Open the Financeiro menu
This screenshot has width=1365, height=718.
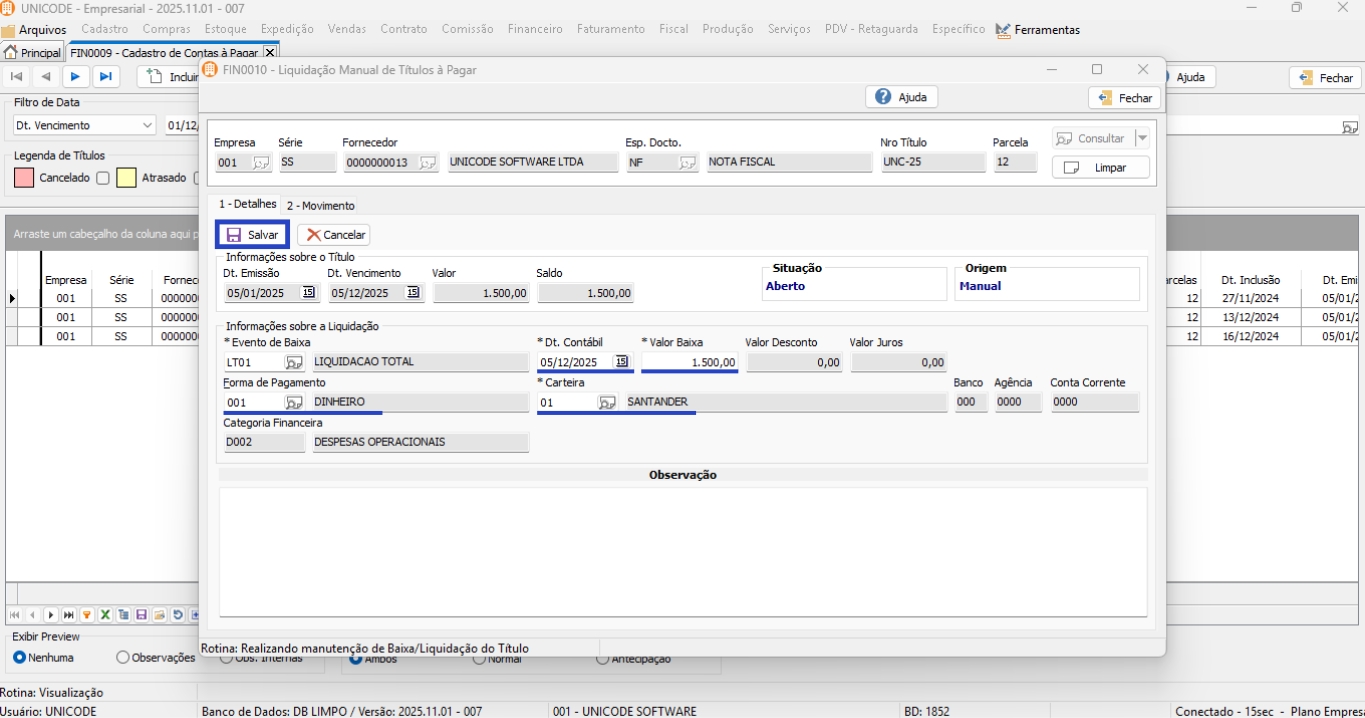(x=535, y=30)
